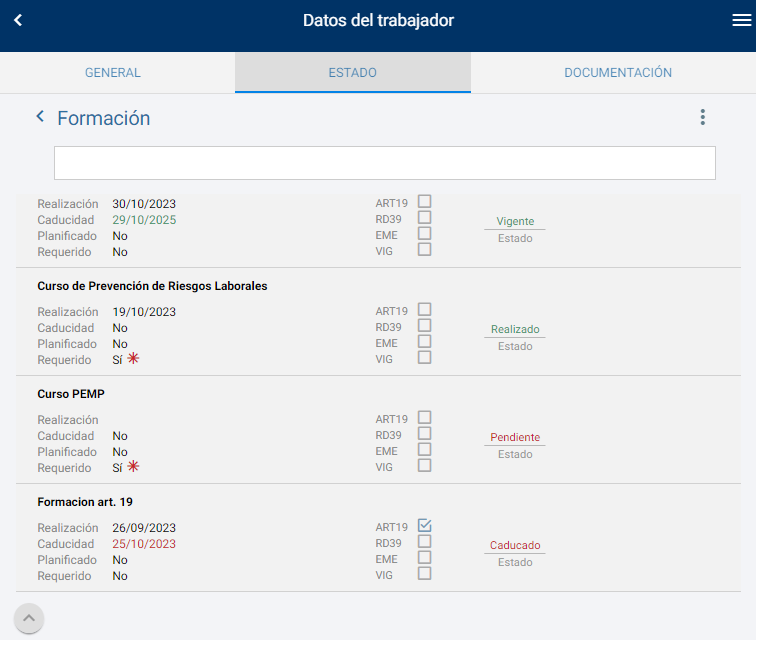
Task: Open the hamburger menu at top right
Action: click(741, 20)
